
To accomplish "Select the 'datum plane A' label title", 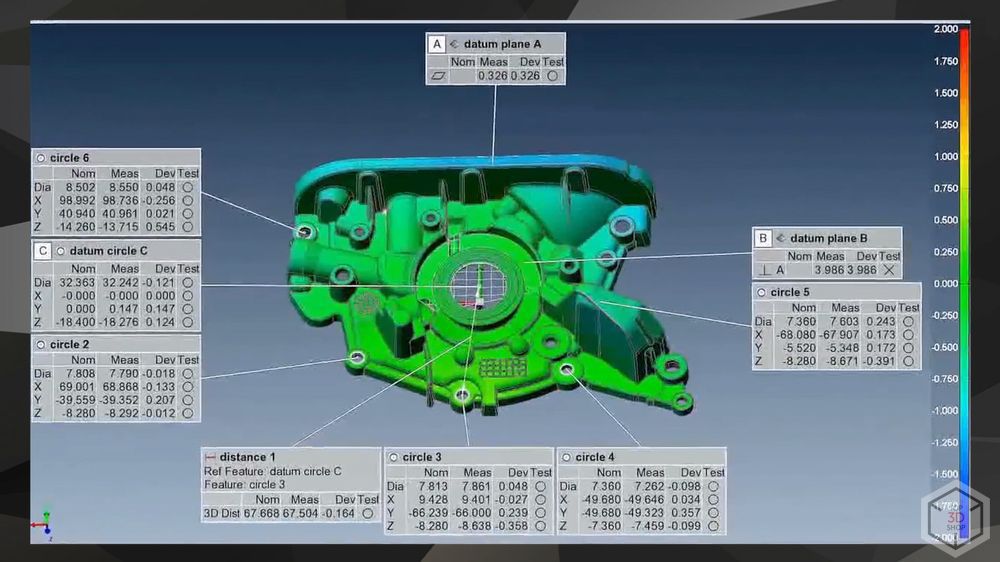I will click(503, 44).
